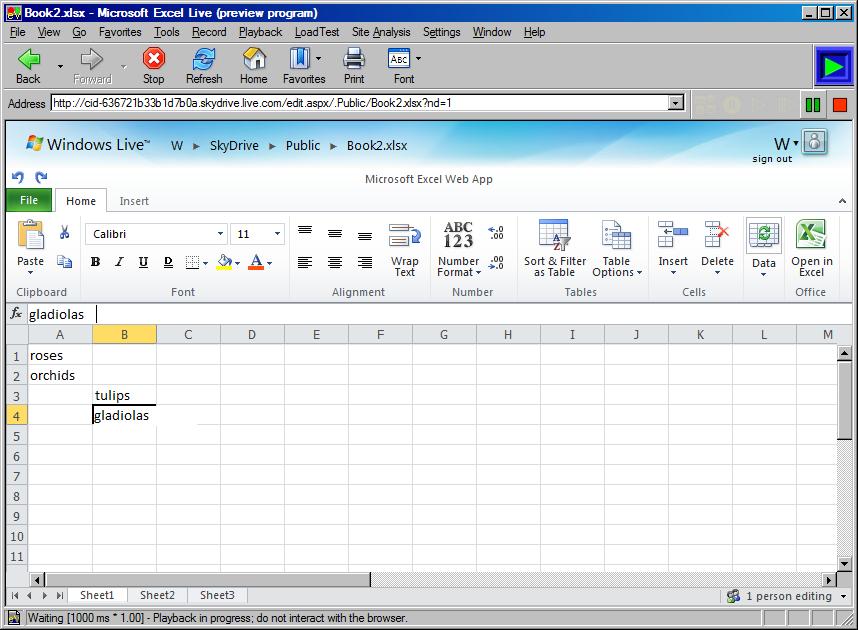Image resolution: width=858 pixels, height=630 pixels.
Task: Click the sign out link
Action: [771, 159]
